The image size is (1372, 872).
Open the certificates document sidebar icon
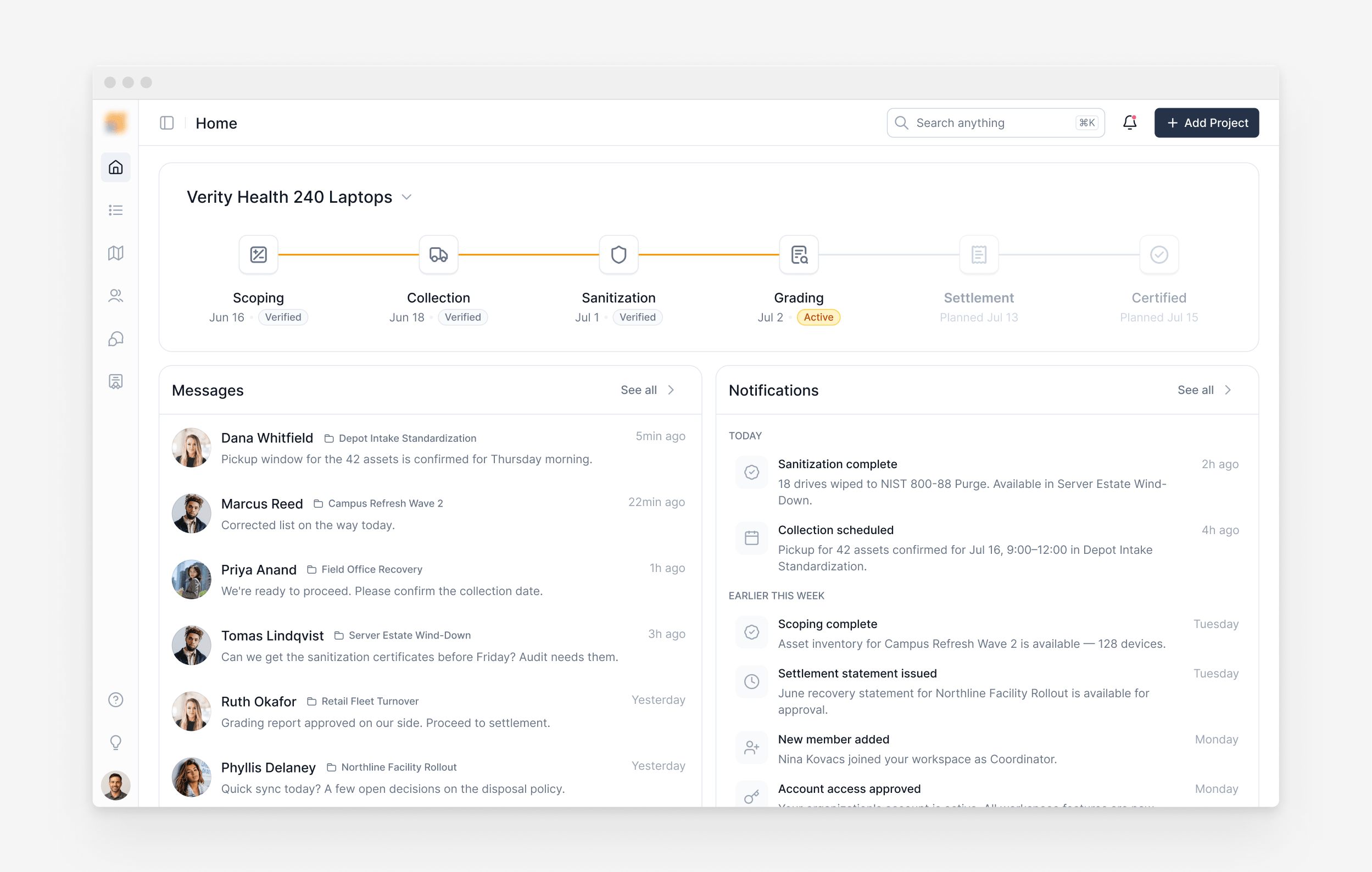tap(116, 381)
